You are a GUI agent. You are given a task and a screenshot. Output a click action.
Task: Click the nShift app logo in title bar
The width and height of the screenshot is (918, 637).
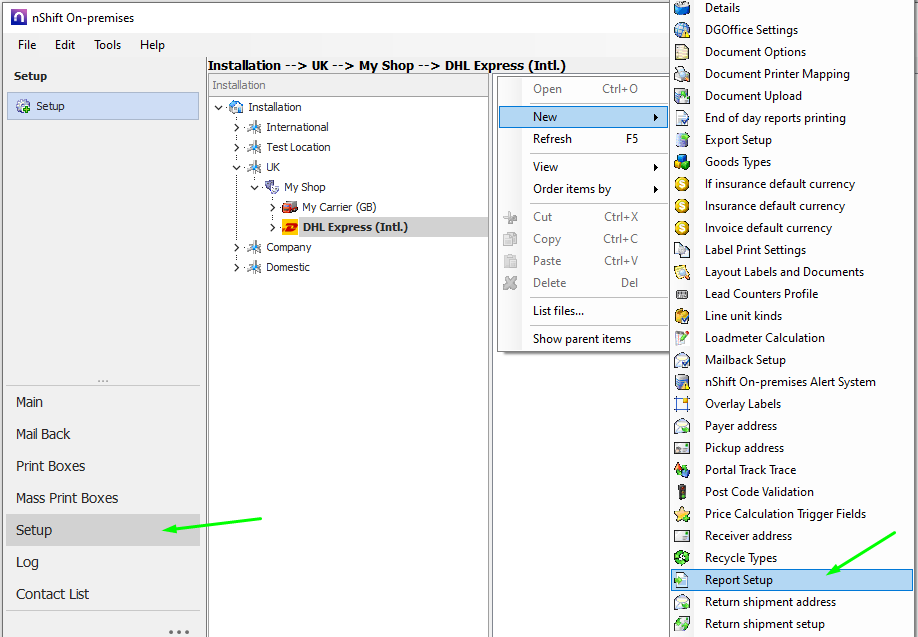pos(19,18)
